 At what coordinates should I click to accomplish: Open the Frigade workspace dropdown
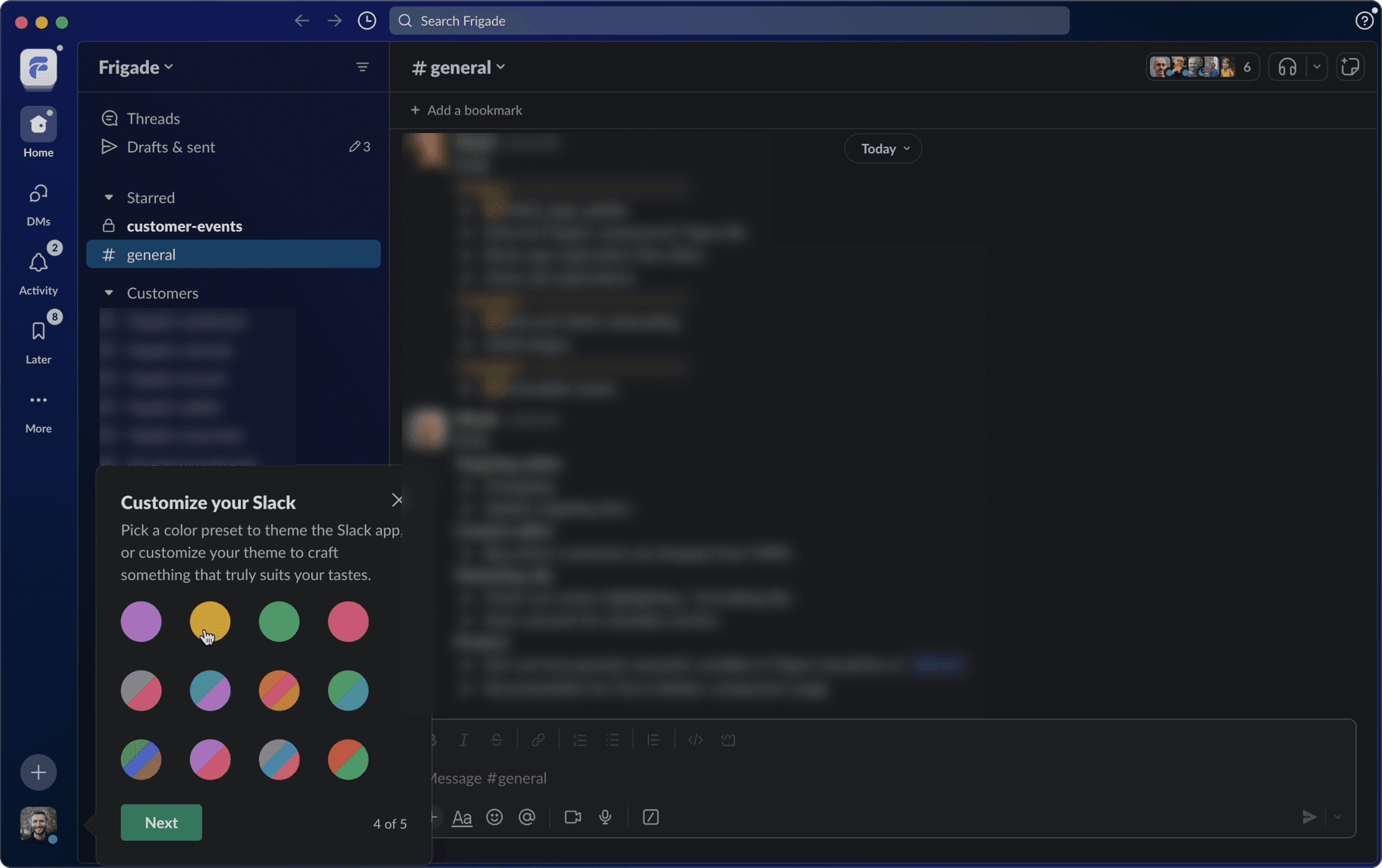(136, 67)
